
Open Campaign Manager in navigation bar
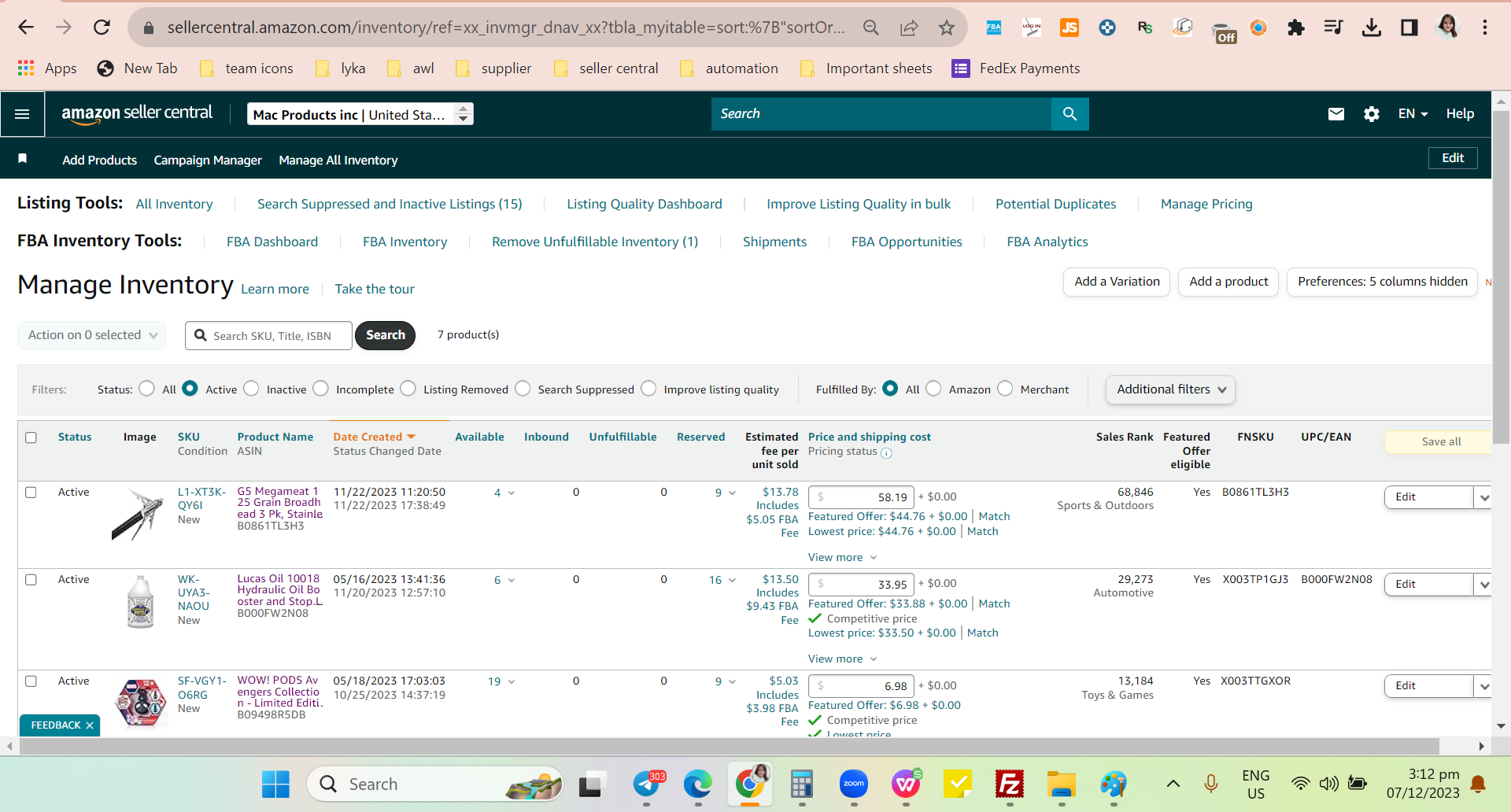[208, 161]
